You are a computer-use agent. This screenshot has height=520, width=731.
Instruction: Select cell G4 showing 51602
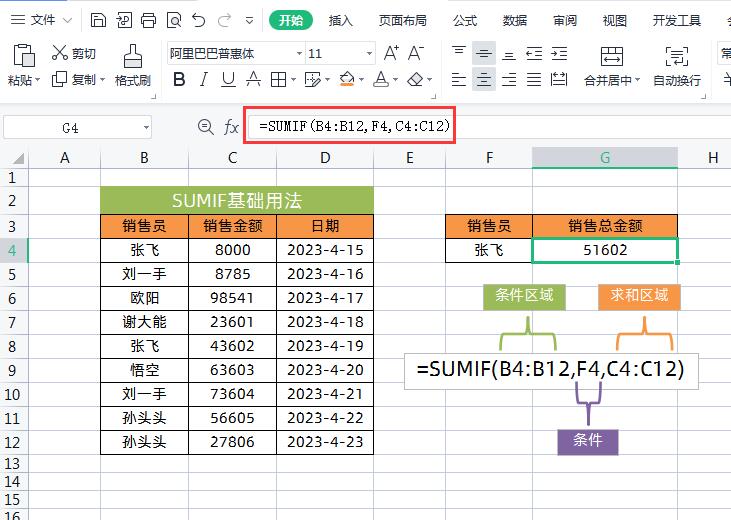[x=604, y=250]
